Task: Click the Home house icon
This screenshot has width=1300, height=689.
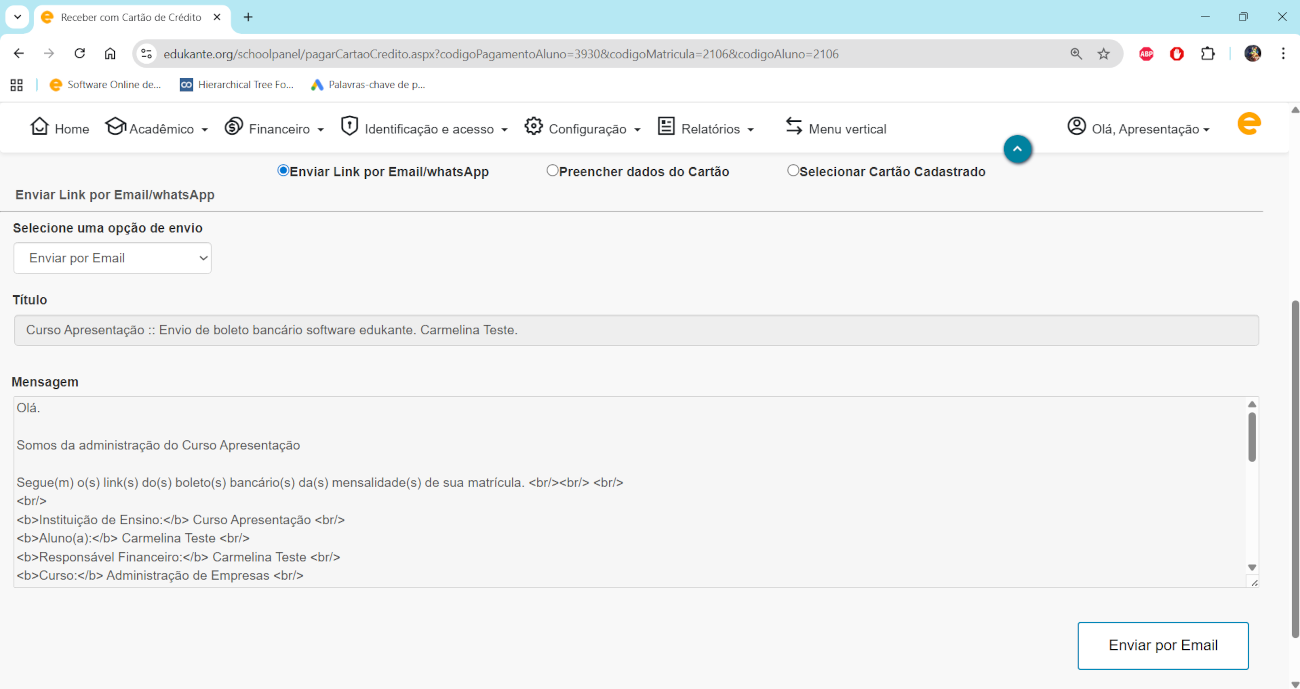Action: coord(40,127)
